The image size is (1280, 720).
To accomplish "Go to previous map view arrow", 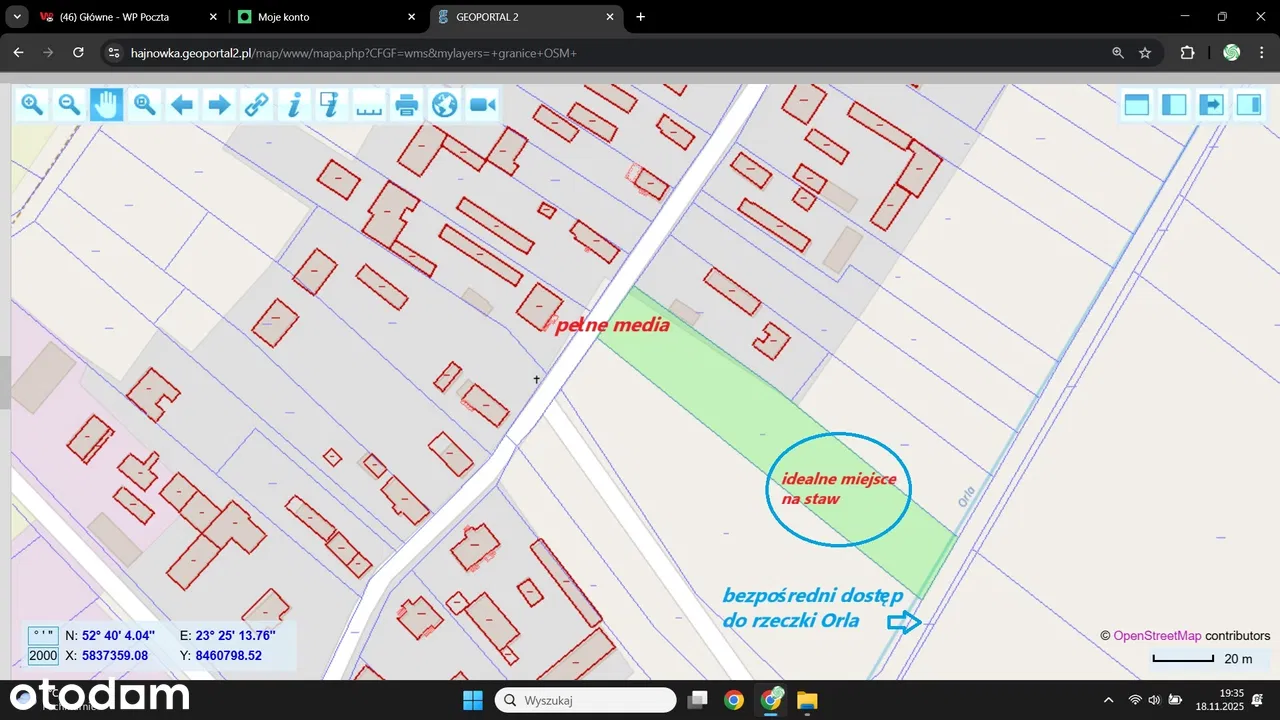I will [x=182, y=105].
